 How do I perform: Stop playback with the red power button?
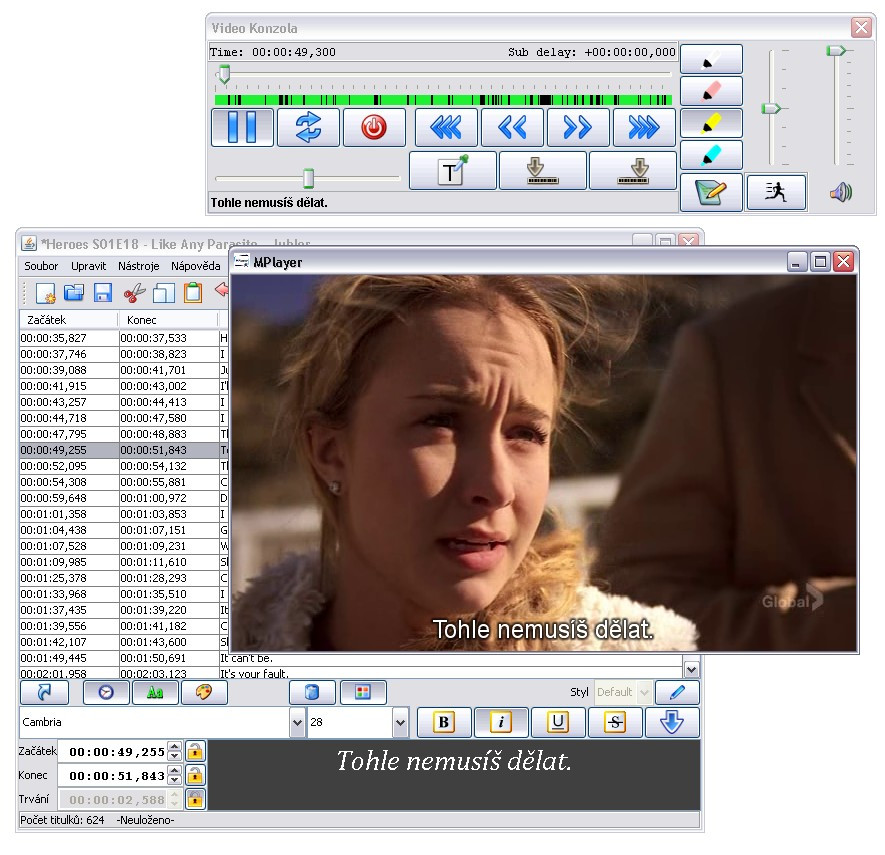point(374,128)
